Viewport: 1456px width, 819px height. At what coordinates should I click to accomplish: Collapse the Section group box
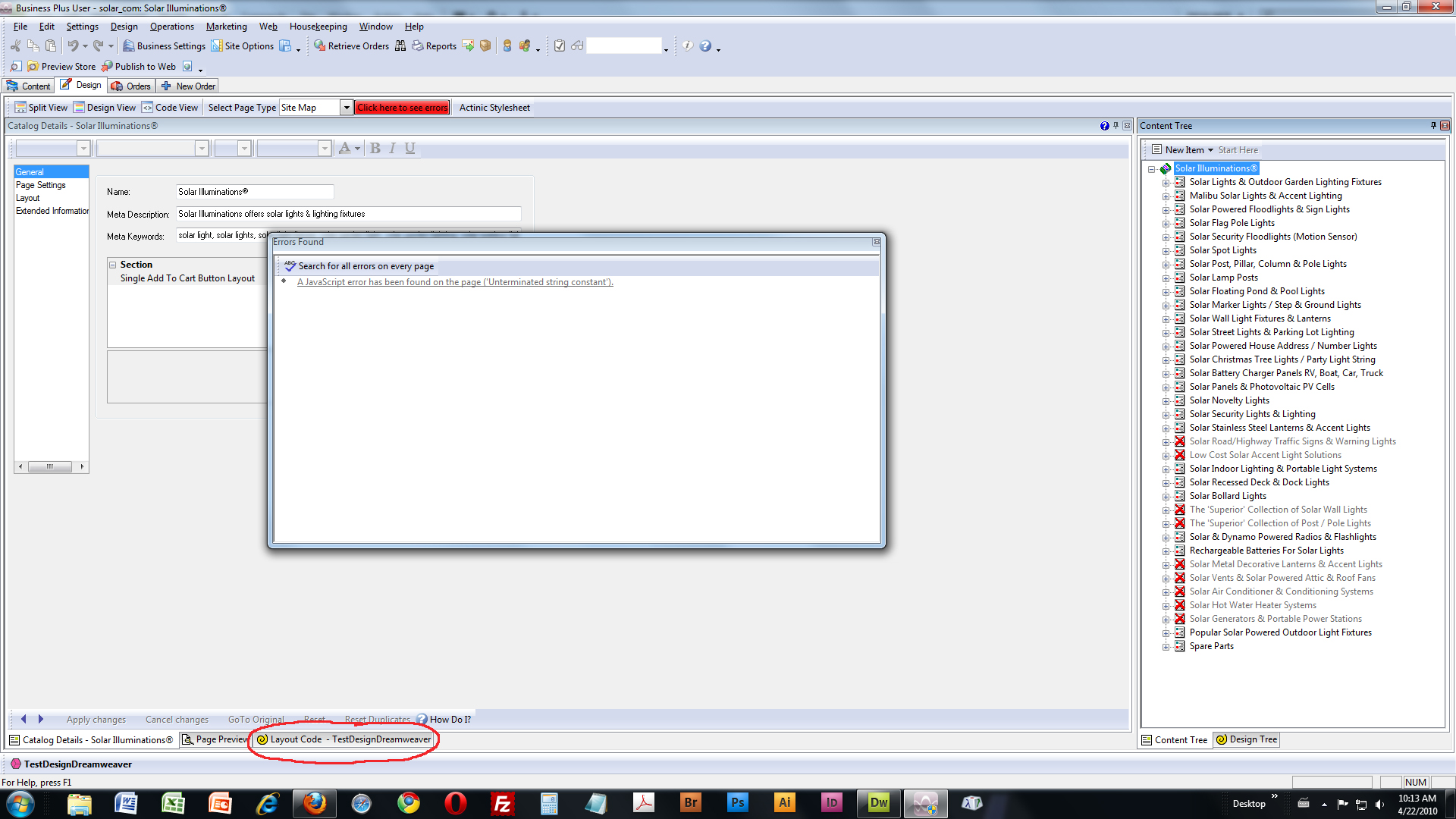113,265
